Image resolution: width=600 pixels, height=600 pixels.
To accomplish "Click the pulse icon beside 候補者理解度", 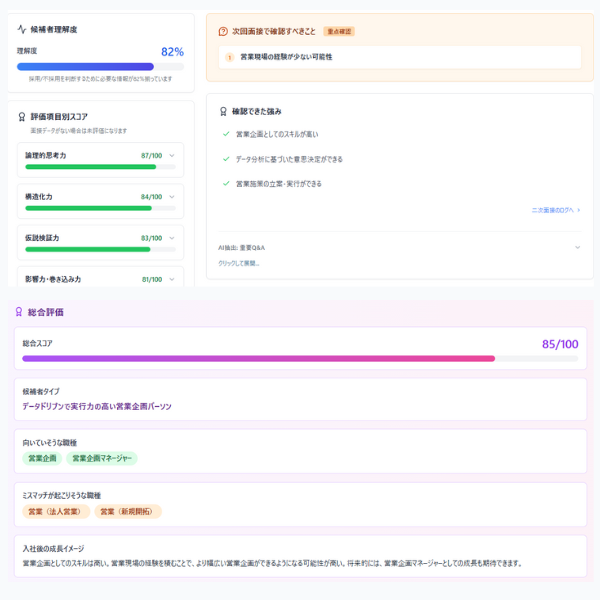I will tap(21, 29).
